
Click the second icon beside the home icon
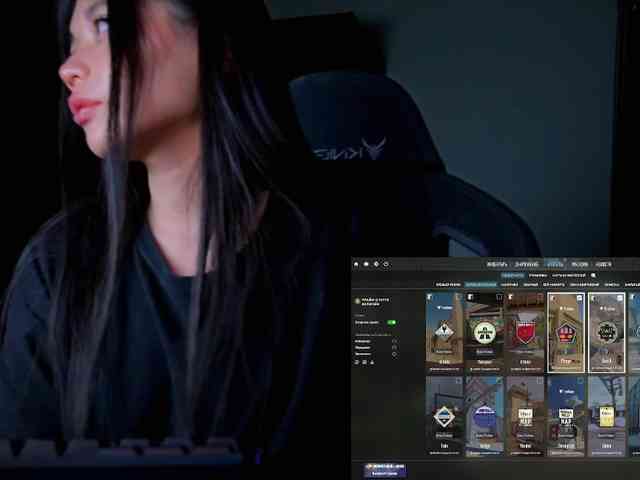click(x=366, y=264)
